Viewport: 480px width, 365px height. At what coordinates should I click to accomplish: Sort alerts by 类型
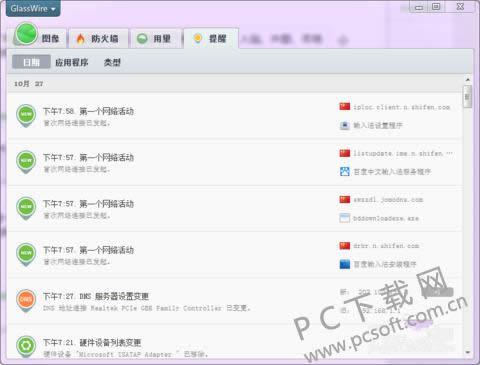112,62
